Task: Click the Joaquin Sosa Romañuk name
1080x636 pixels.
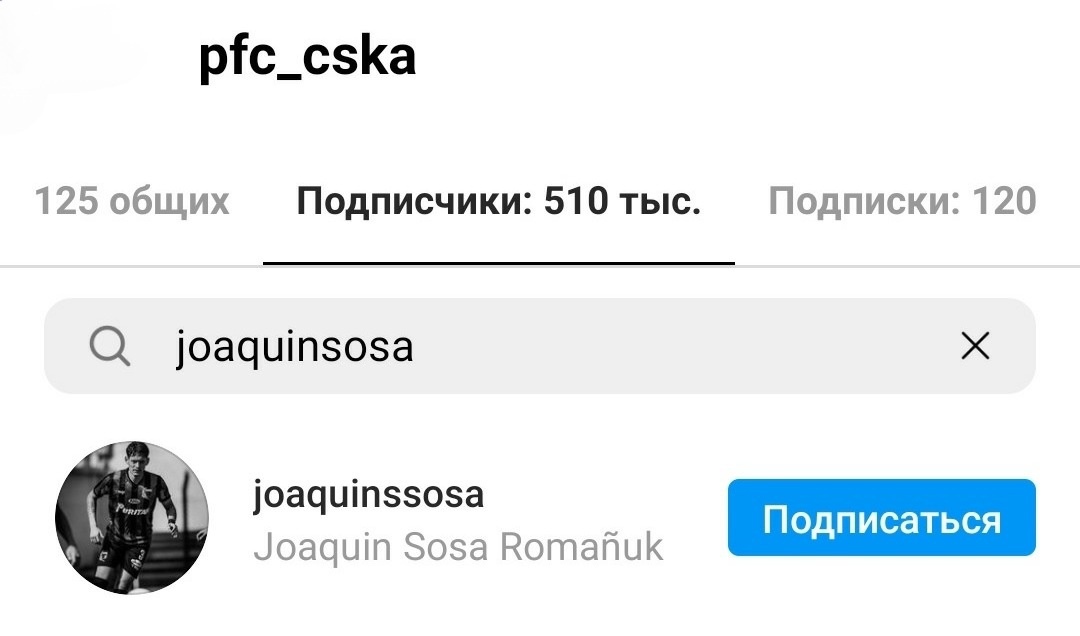Action: click(458, 547)
